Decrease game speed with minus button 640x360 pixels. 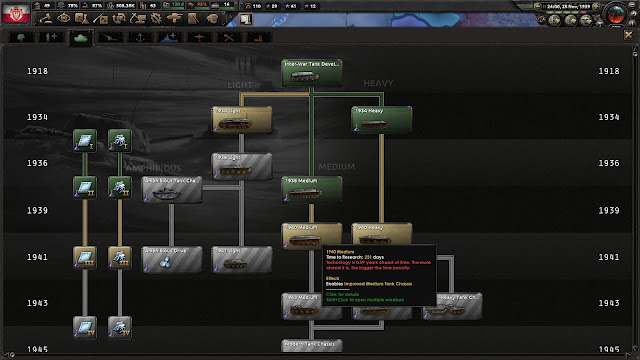(x=538, y=7)
